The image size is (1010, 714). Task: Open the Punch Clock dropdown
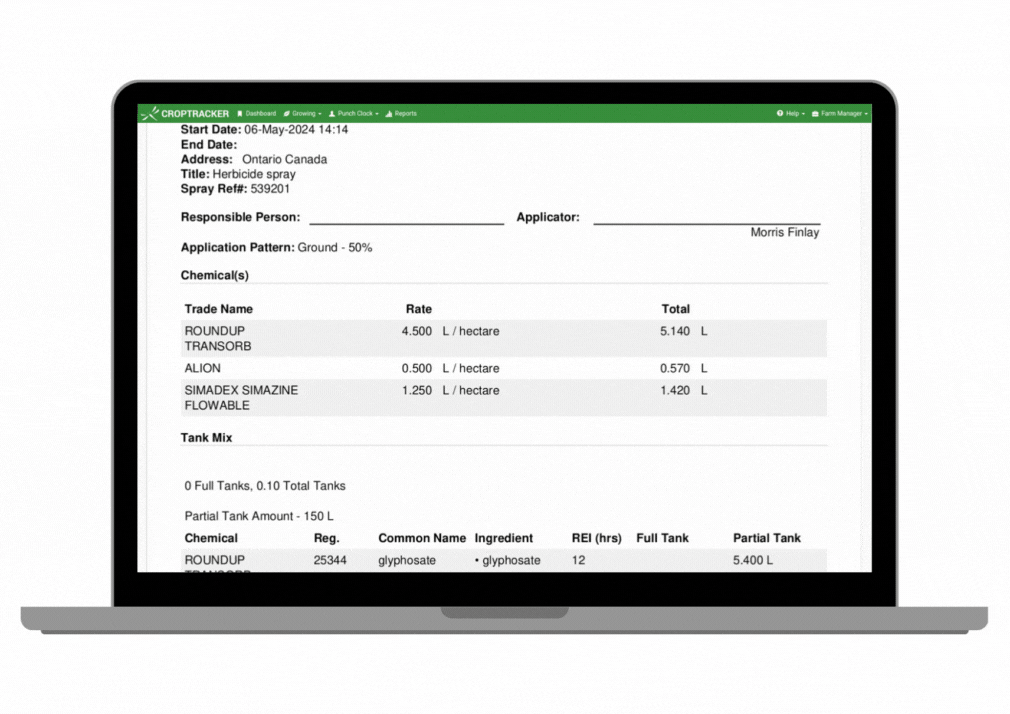(x=354, y=113)
